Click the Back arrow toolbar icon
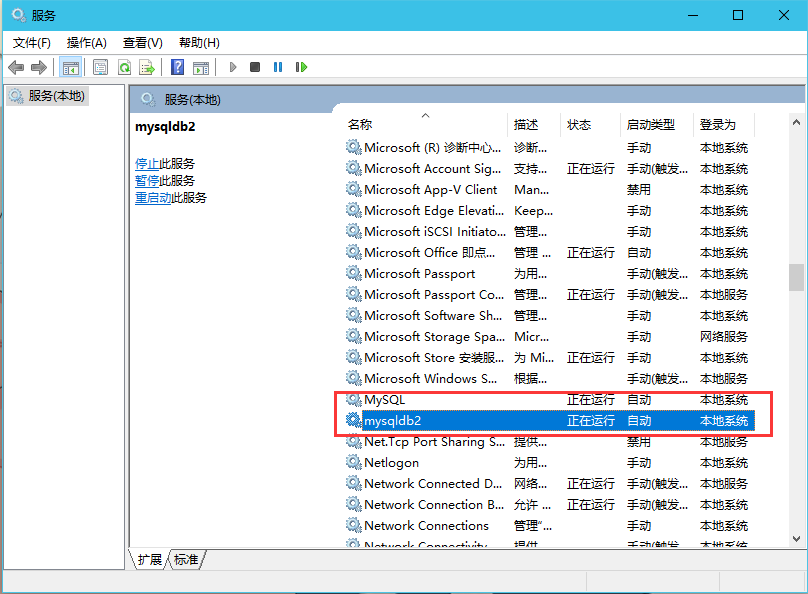The width and height of the screenshot is (808, 594). point(16,67)
